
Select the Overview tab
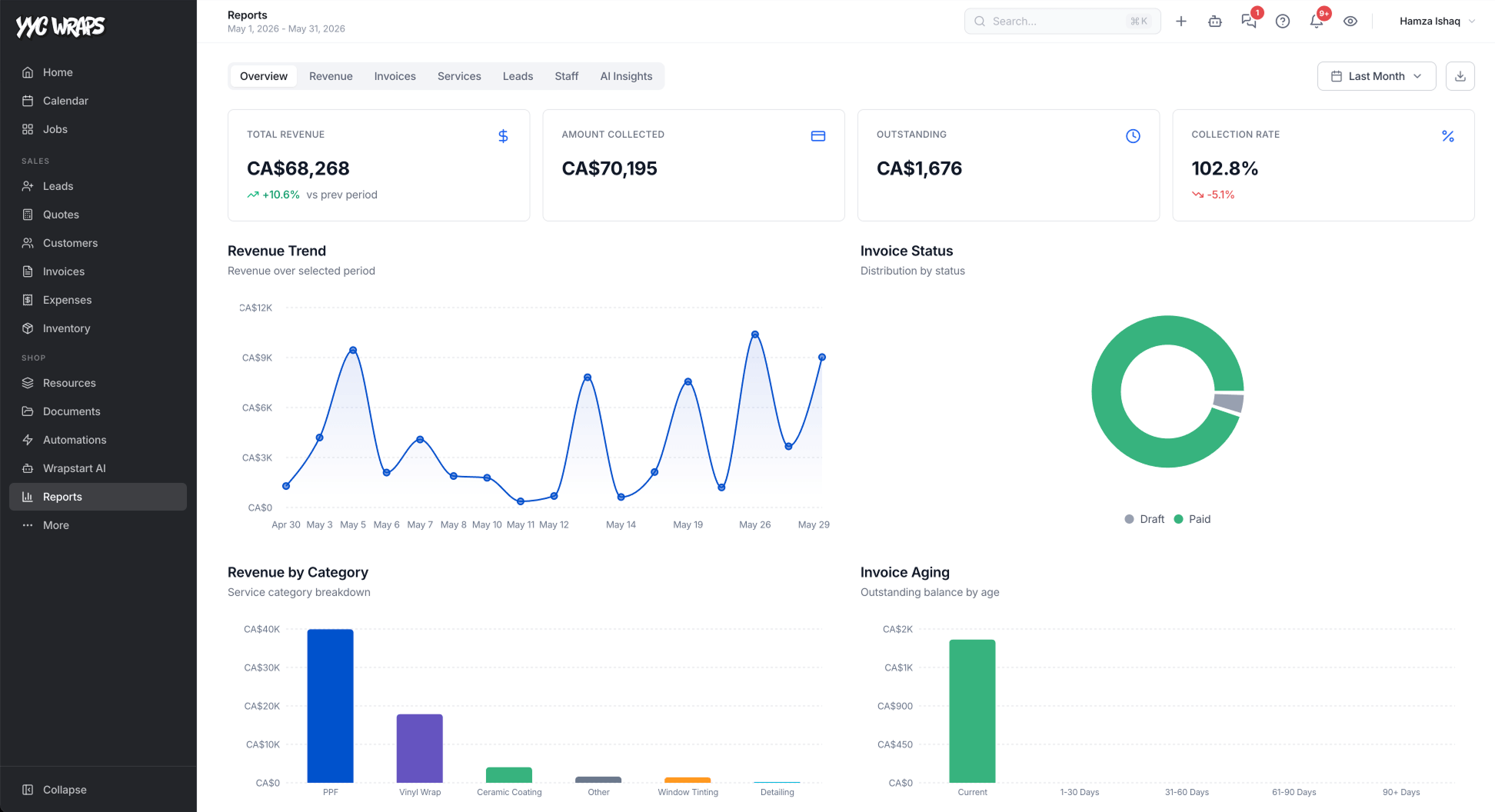pyautogui.click(x=264, y=76)
